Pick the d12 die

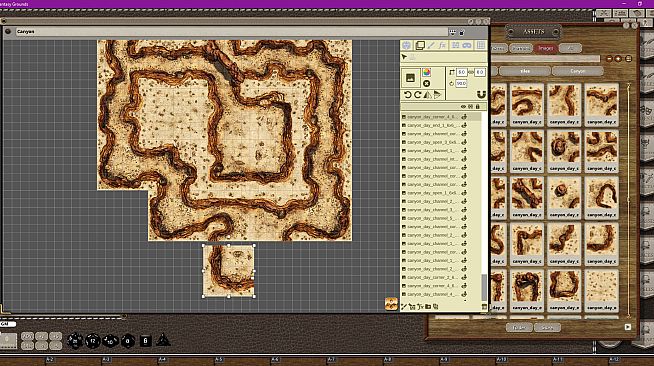tap(93, 341)
